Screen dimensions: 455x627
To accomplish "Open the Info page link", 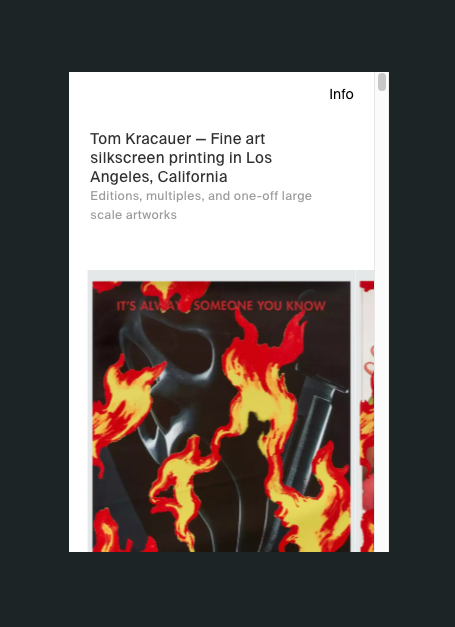I will [x=341, y=94].
